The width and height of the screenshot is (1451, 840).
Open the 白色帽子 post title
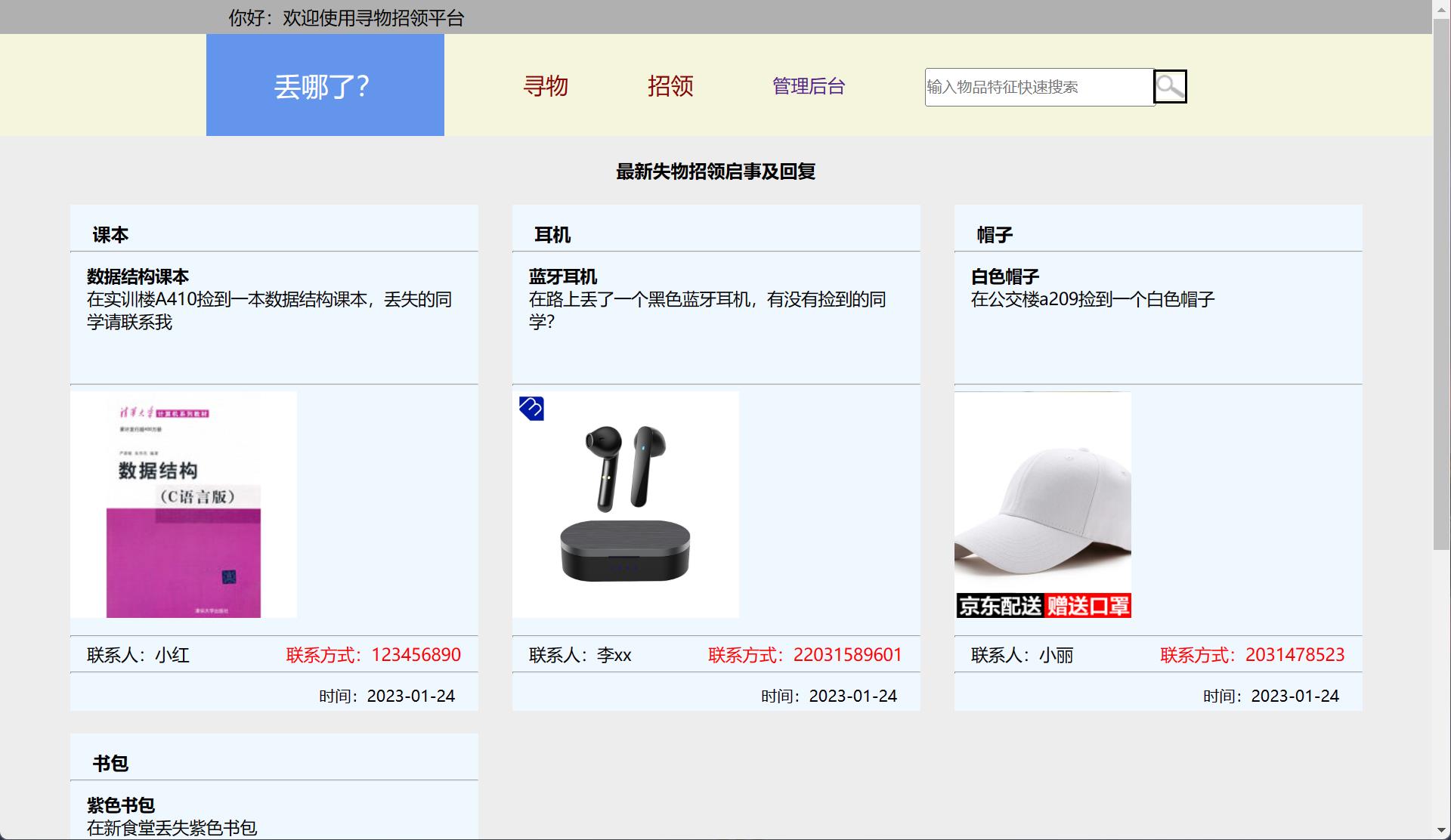click(x=1005, y=276)
